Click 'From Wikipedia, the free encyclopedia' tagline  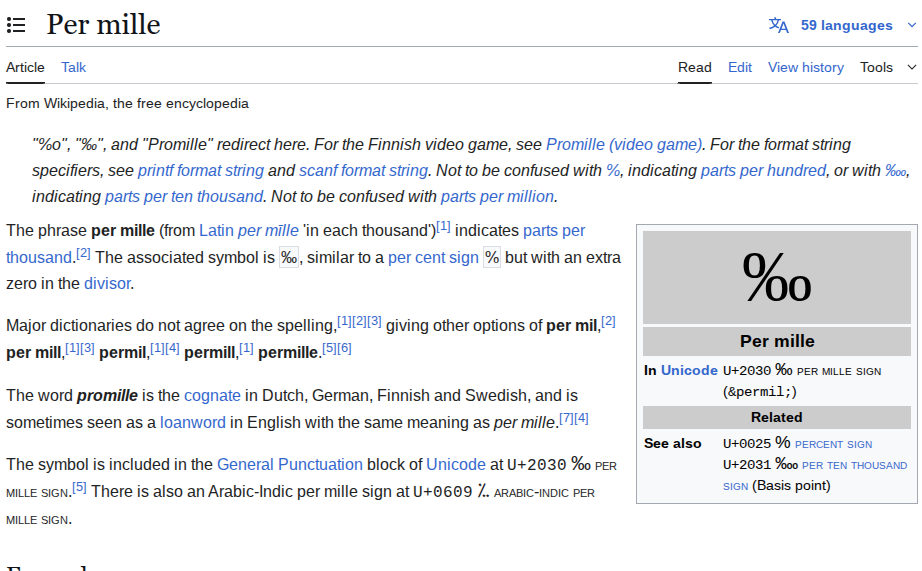click(x=128, y=103)
